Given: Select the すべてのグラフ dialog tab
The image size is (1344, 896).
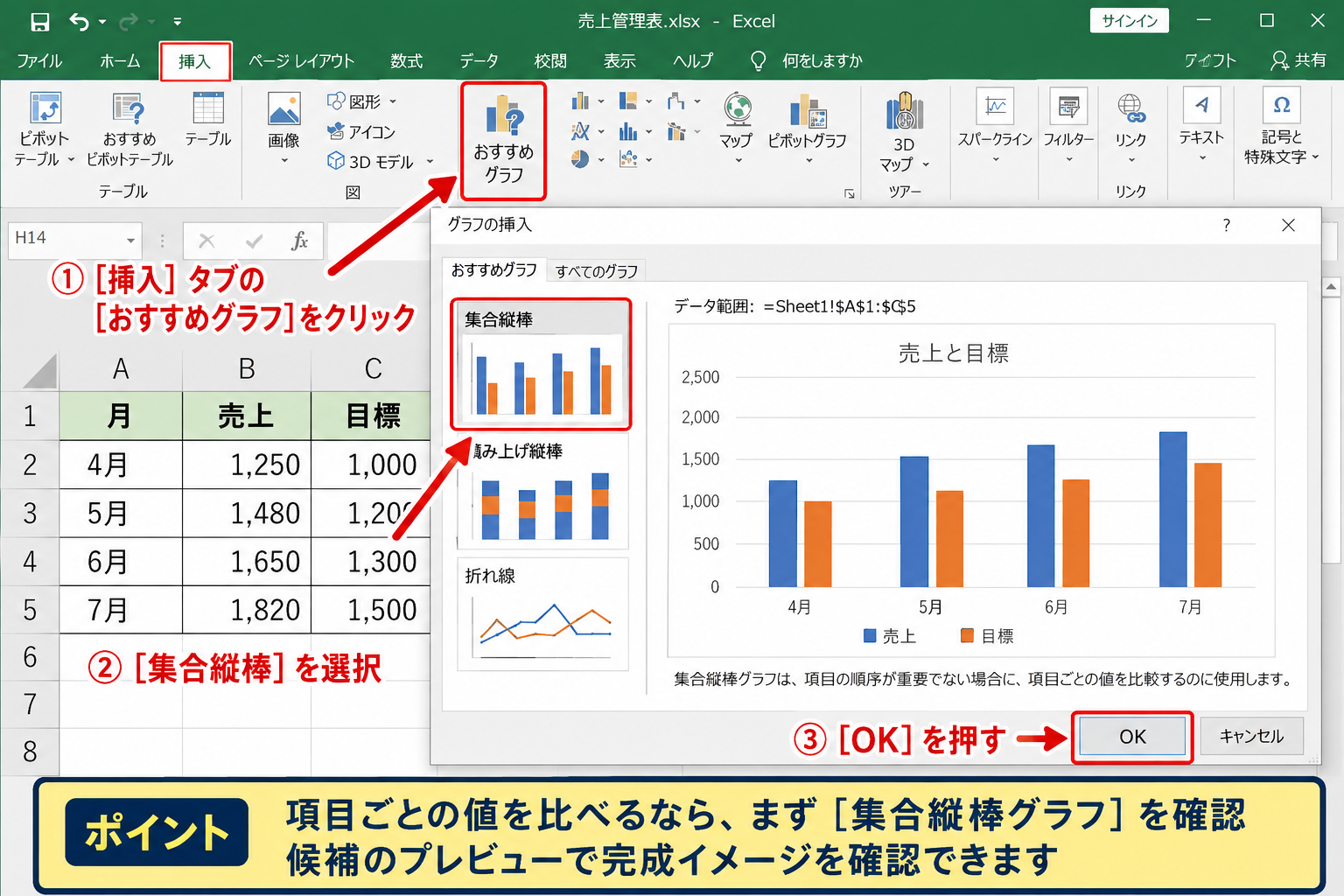Looking at the screenshot, I should [x=597, y=271].
